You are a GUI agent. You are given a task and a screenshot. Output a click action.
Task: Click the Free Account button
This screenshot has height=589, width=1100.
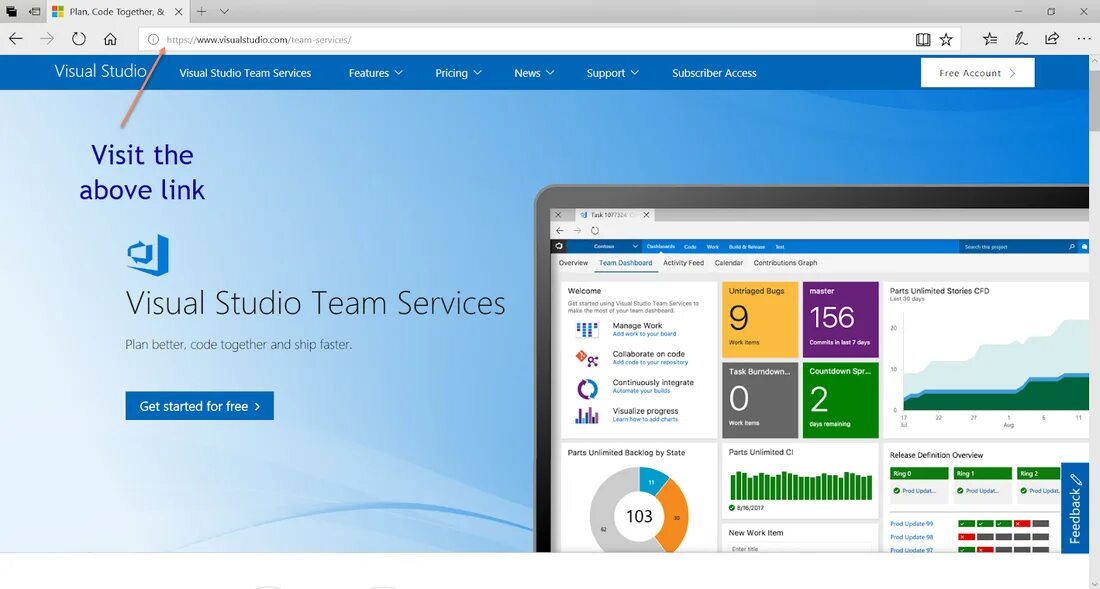point(977,73)
